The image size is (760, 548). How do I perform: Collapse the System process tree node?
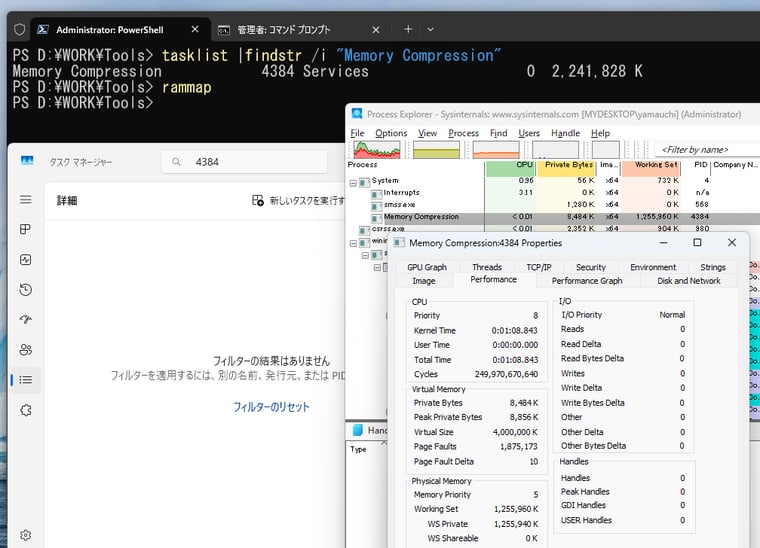353,183
